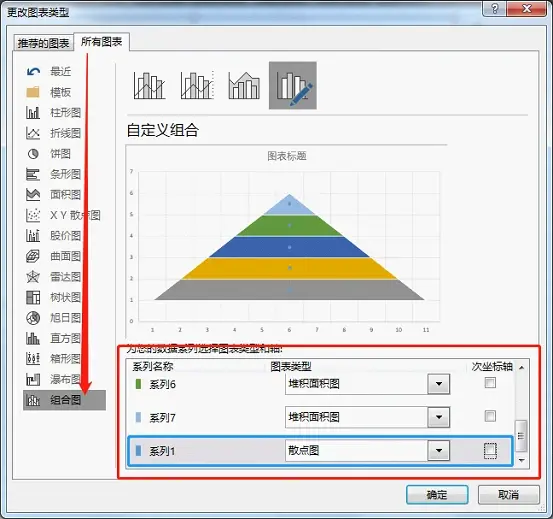Image resolution: width=553 pixels, height=519 pixels.
Task: Toggle secondary axis for 系列7
Action: pos(490,416)
